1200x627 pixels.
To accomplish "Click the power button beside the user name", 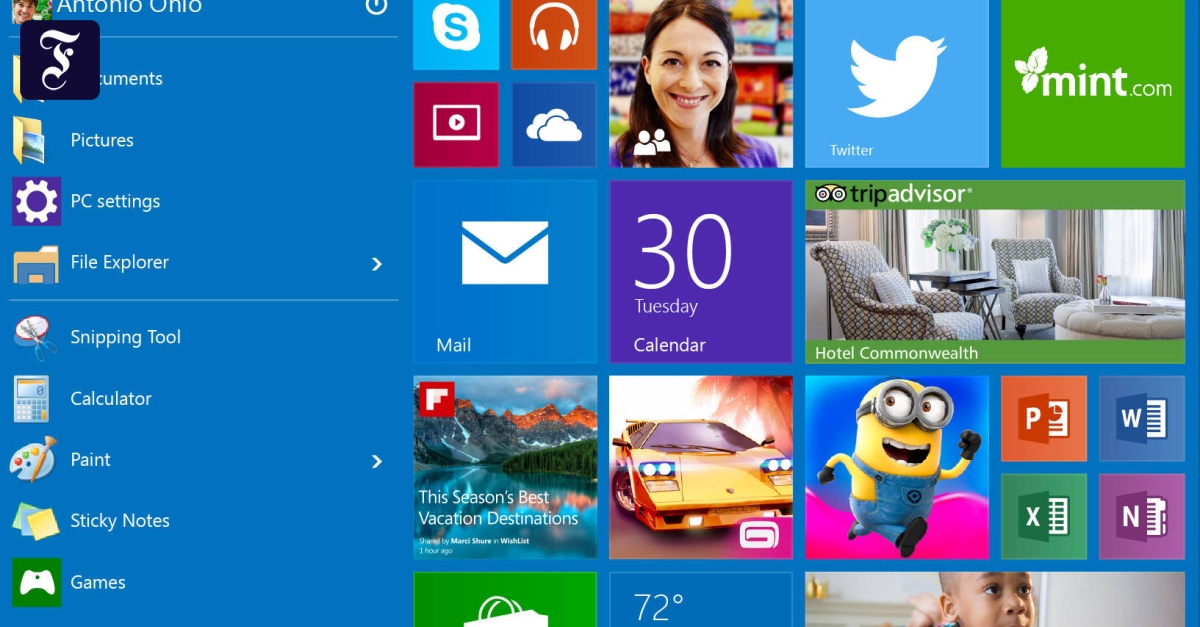I will (376, 7).
